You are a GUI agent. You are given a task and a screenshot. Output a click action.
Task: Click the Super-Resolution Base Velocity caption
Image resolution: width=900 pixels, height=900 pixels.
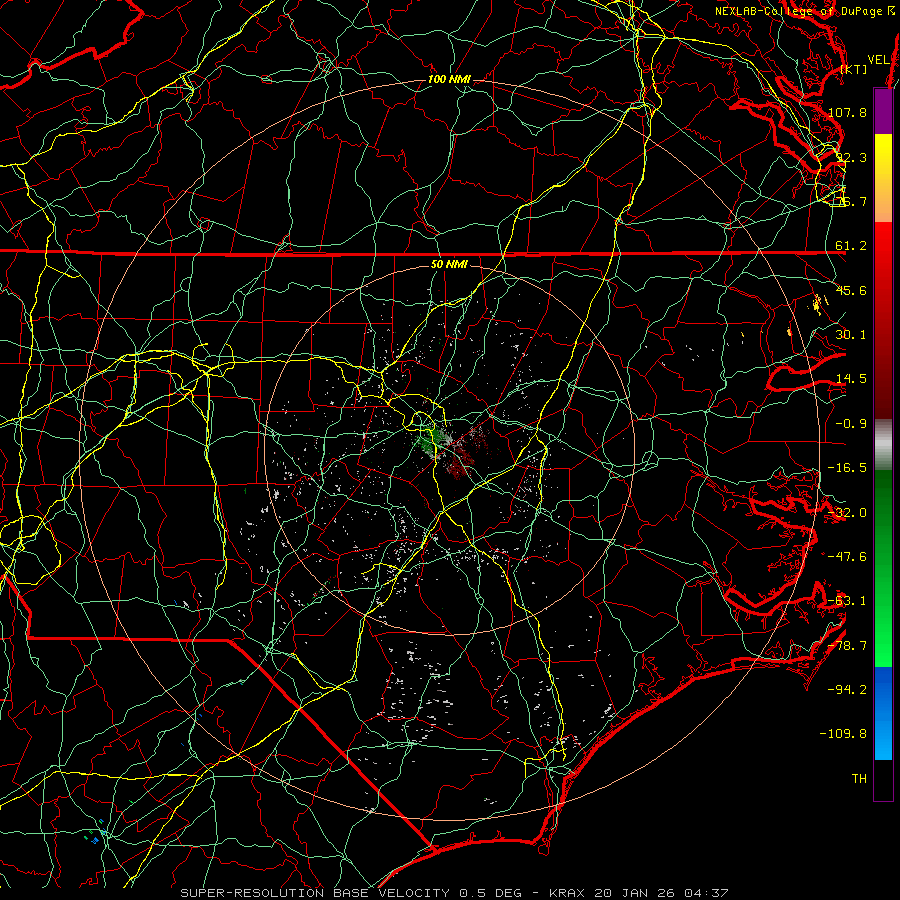454,893
